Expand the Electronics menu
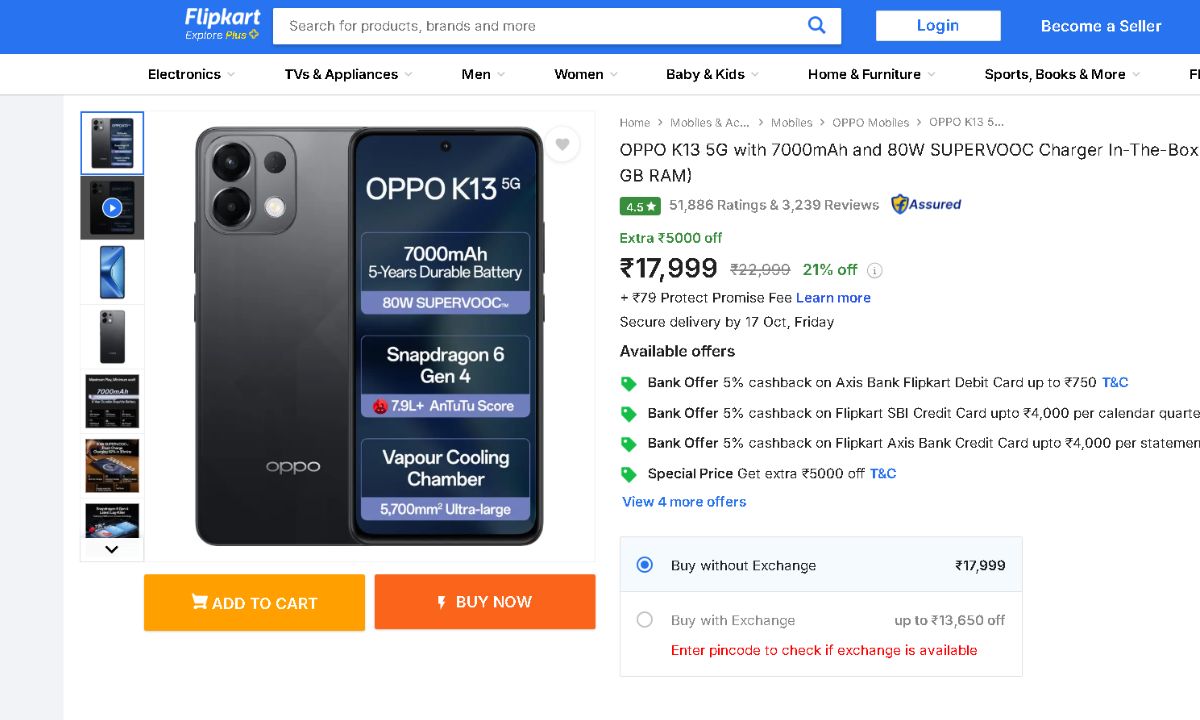This screenshot has width=1200, height=720. [x=191, y=74]
